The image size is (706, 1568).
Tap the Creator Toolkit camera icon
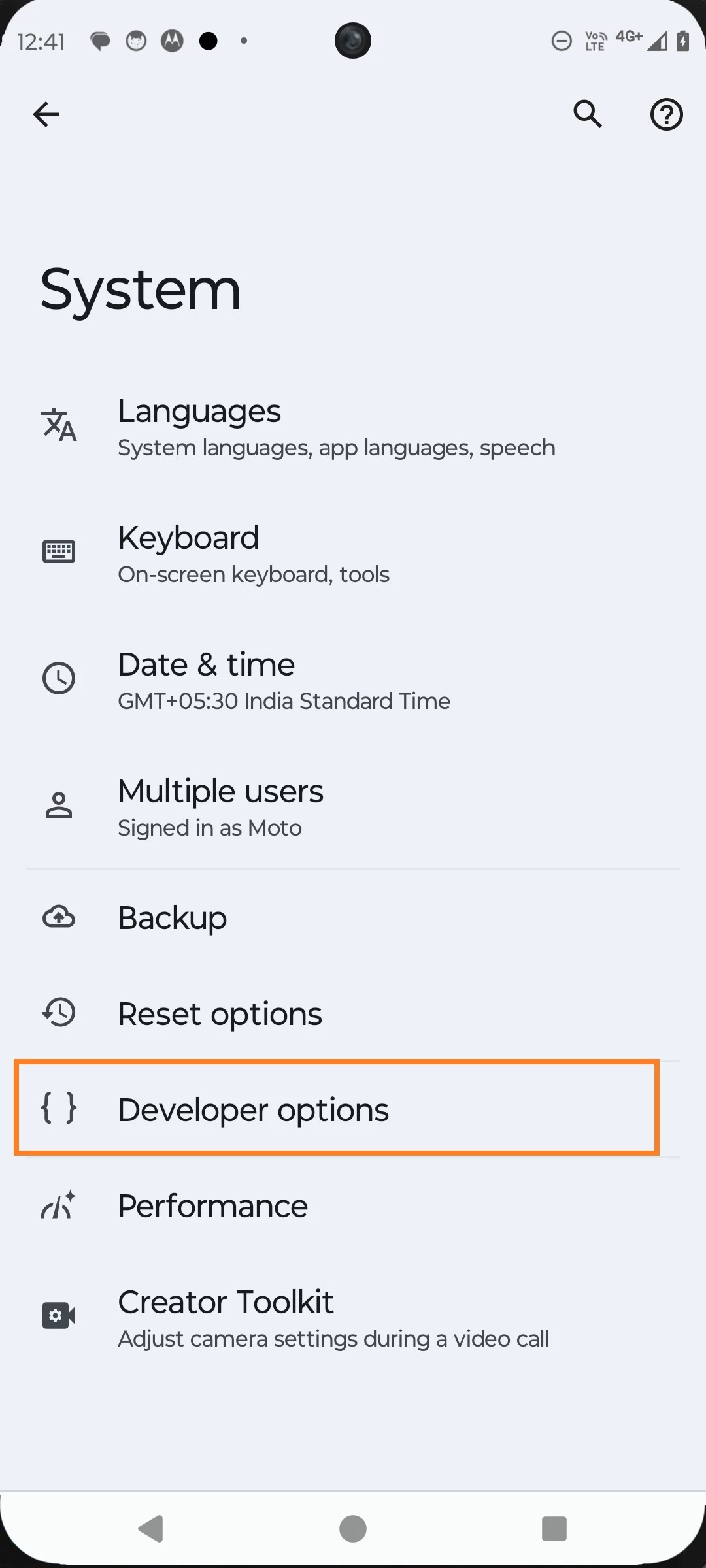59,1315
